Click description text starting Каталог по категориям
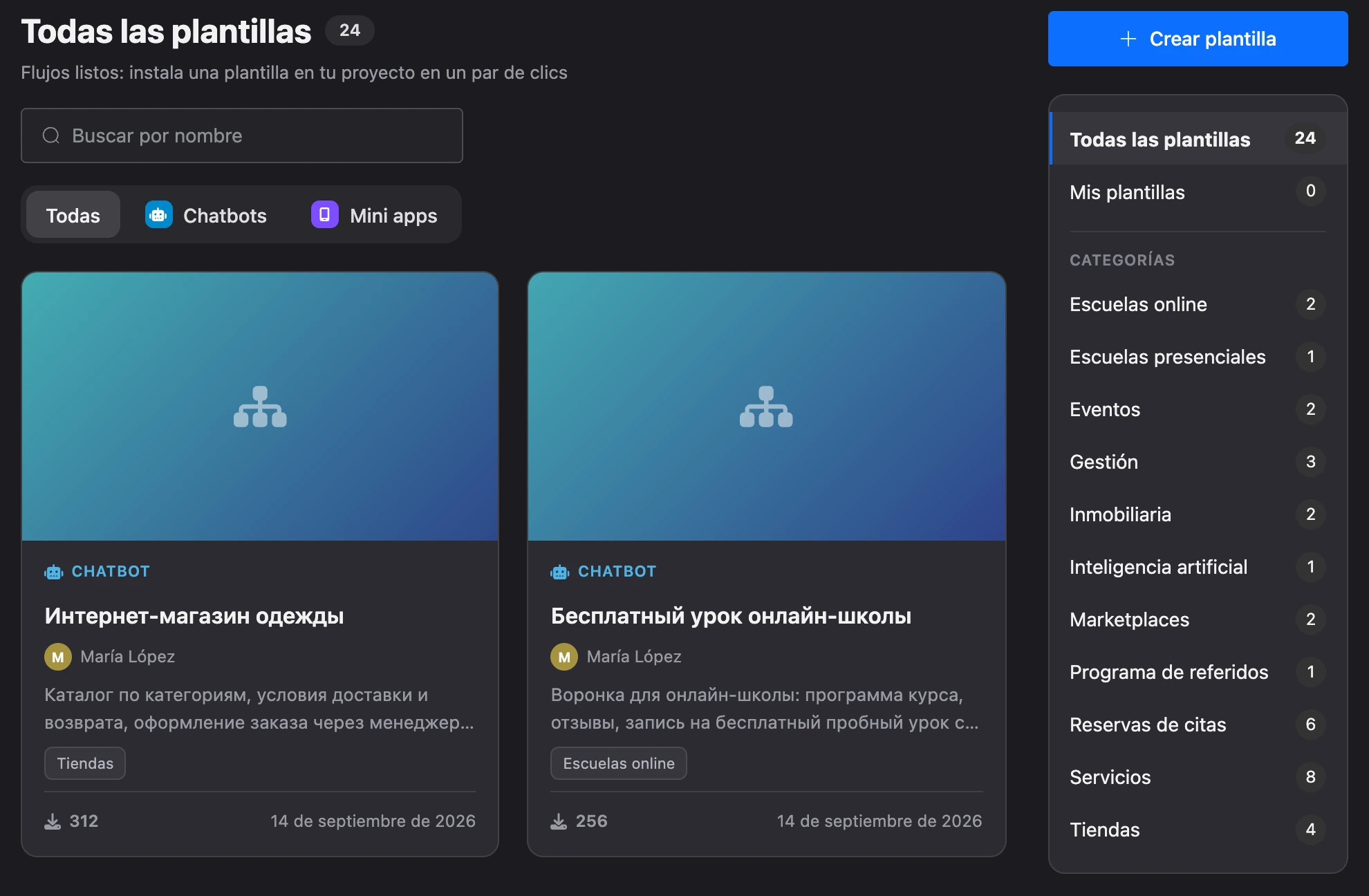The image size is (1369, 896). coord(259,709)
